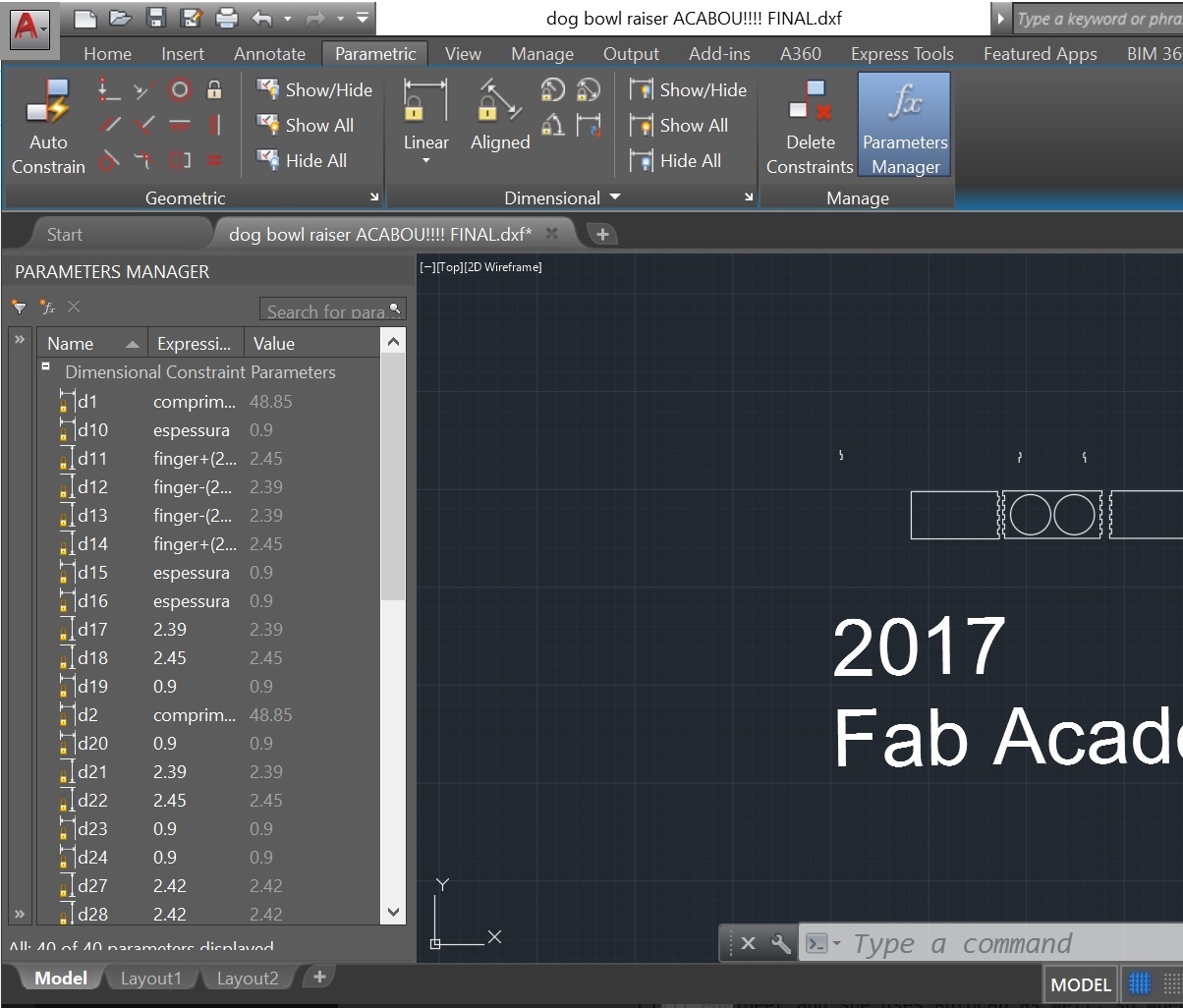Click the Delete Constraints tool
This screenshot has width=1183, height=1008.
(810, 127)
